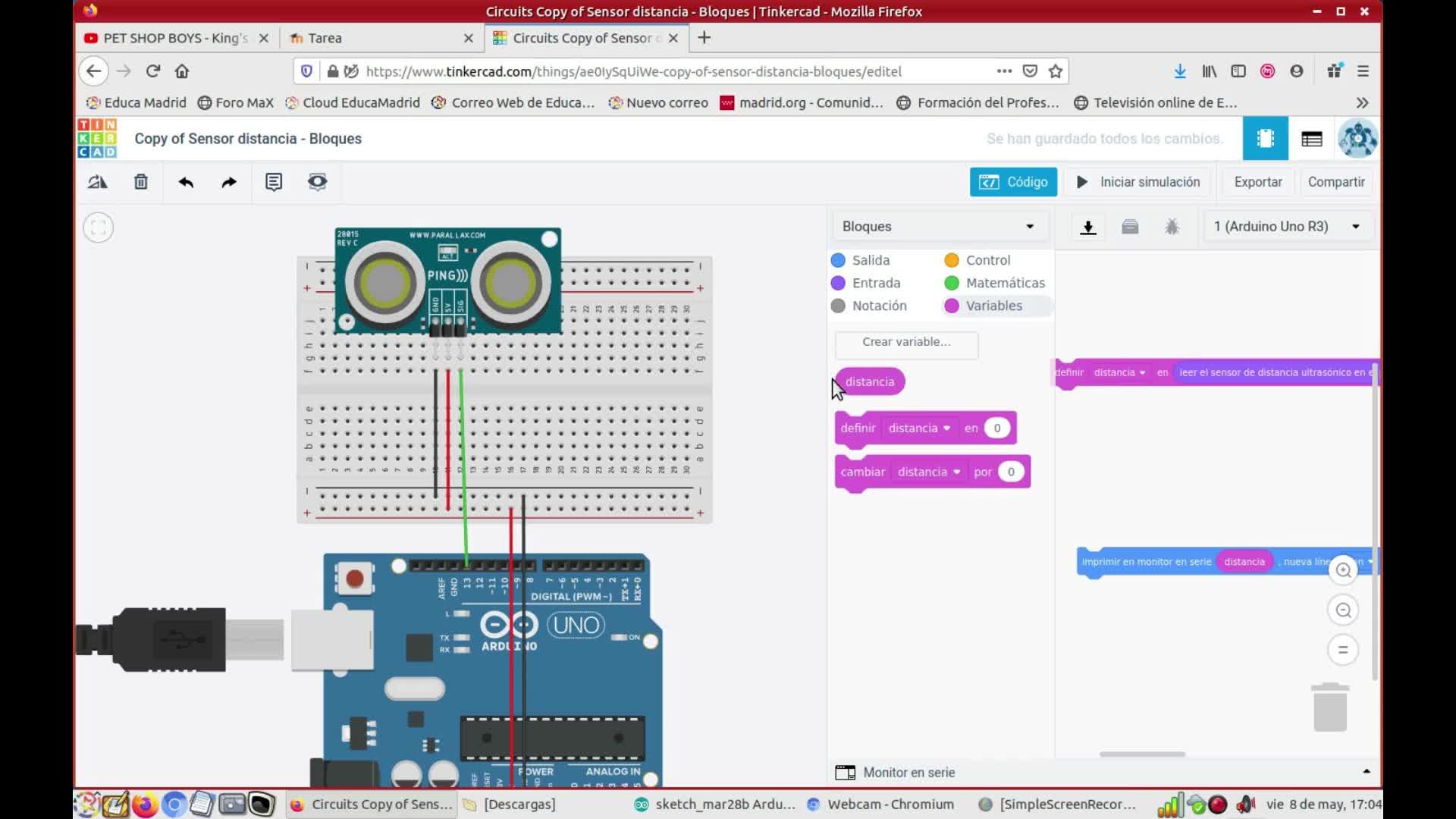Screen dimensions: 1456x819
Task: Open distancia dropdown in definir block
Action: [x=920, y=428]
